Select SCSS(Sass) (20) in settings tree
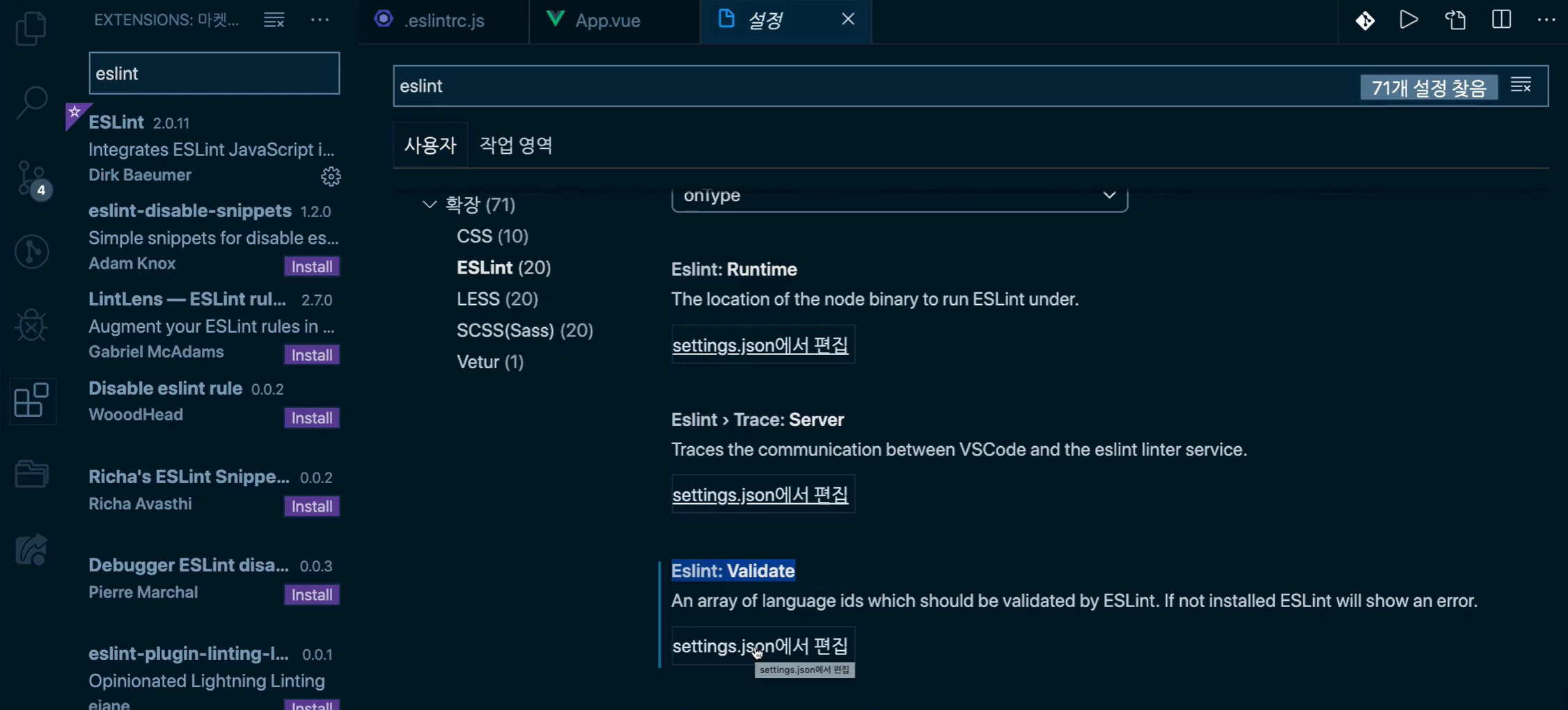The image size is (1568, 710). tap(524, 330)
